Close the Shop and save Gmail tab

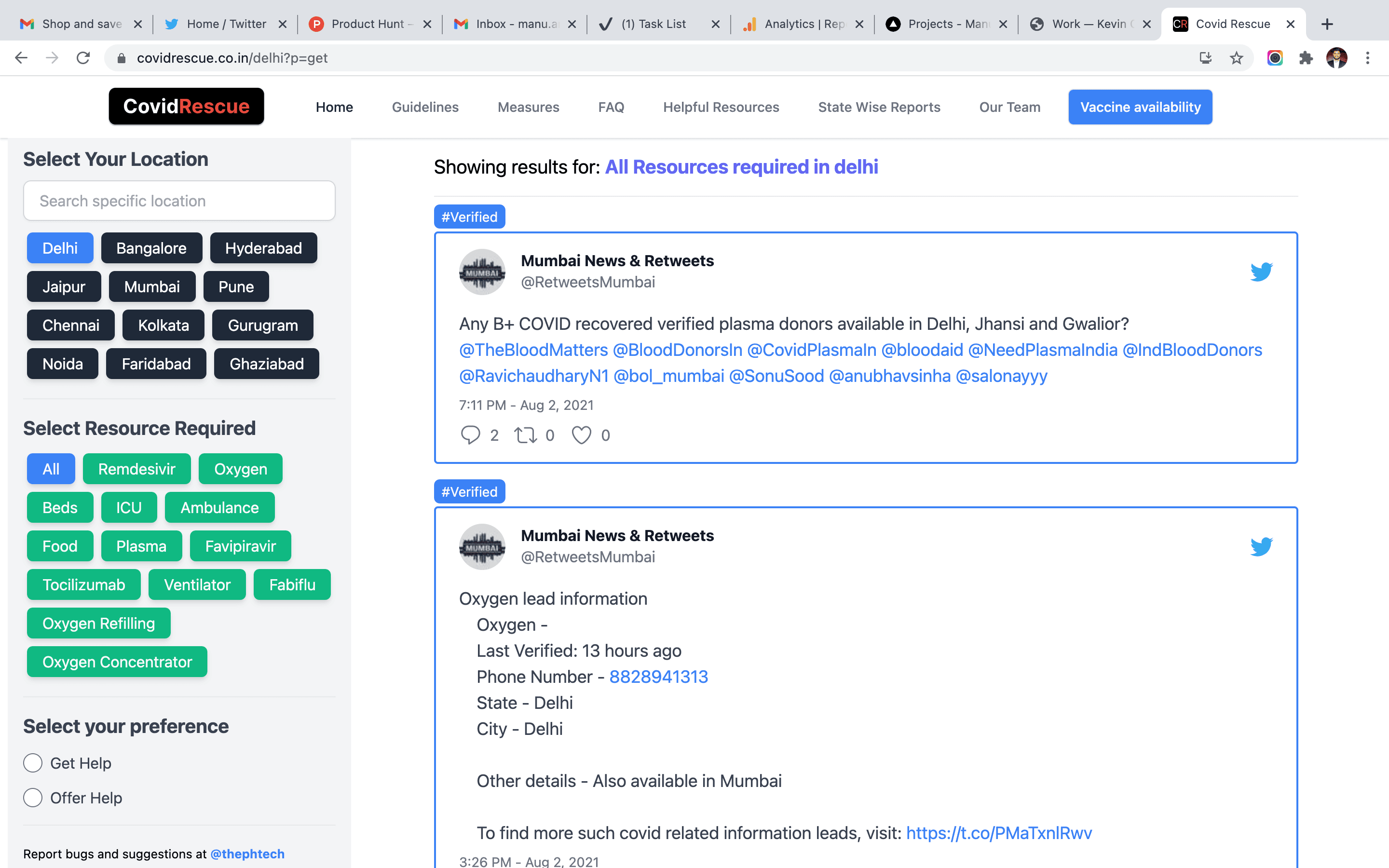point(138,24)
